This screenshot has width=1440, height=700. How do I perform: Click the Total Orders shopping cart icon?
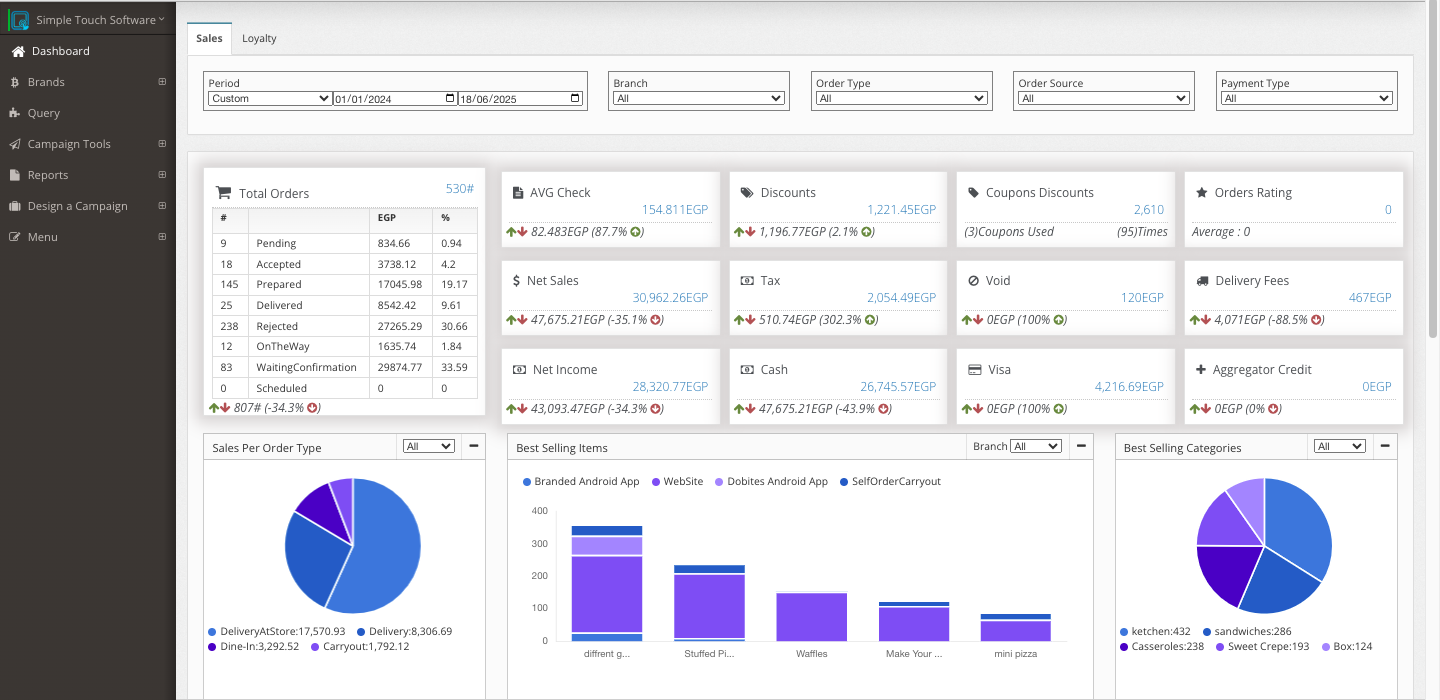click(223, 193)
